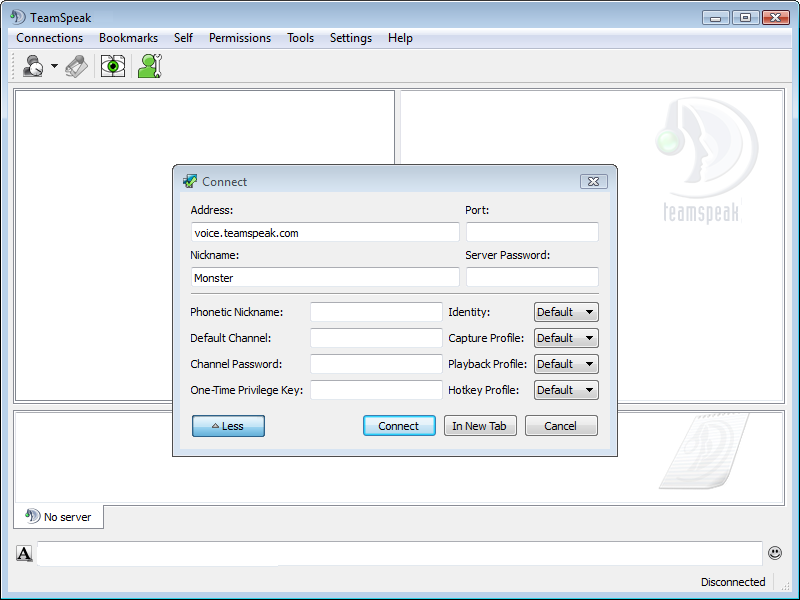Close the Connect dialog with X
The width and height of the screenshot is (800, 600).
click(x=593, y=182)
